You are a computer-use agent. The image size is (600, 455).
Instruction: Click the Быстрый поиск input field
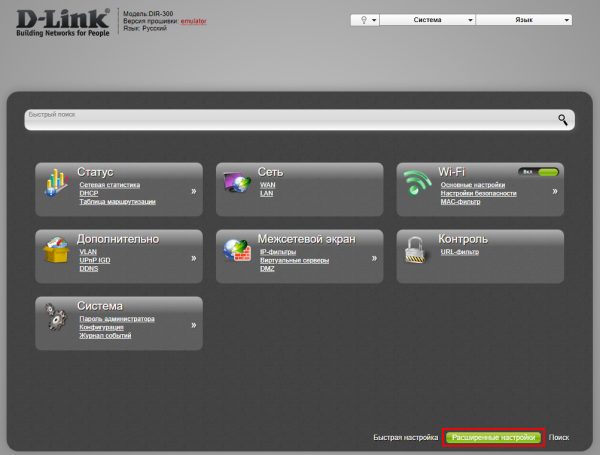[x=291, y=120]
